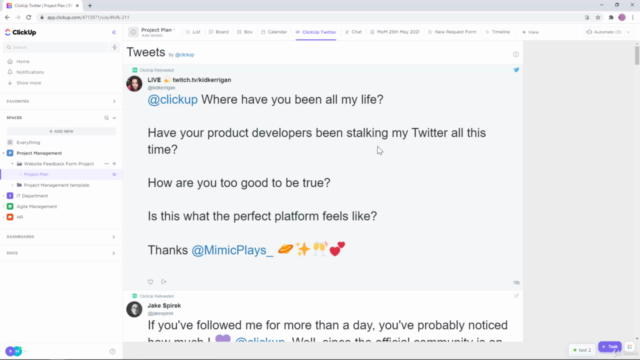Click the + Task button
640x360 pixels.
pyautogui.click(x=610, y=347)
